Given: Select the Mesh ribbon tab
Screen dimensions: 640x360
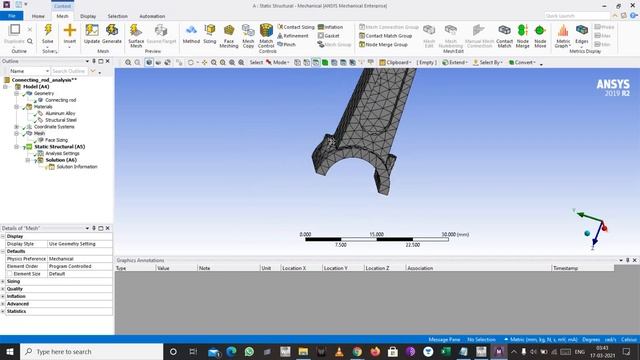Looking at the screenshot, I should coord(62,16).
